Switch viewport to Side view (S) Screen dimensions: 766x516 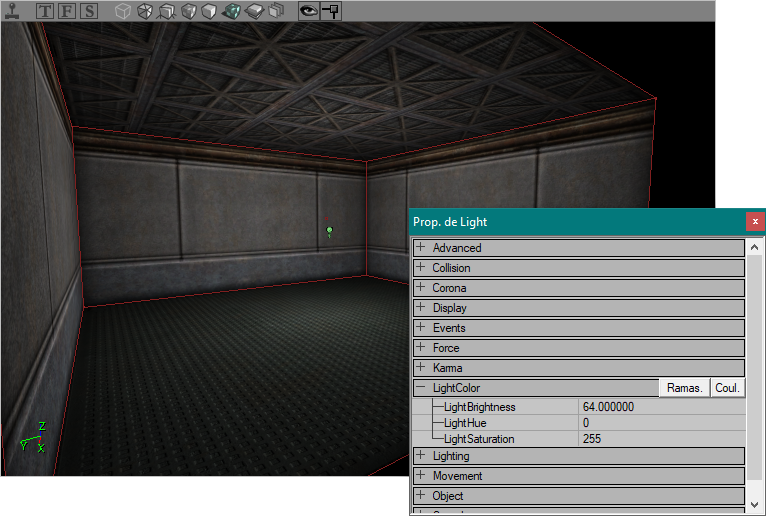89,12
